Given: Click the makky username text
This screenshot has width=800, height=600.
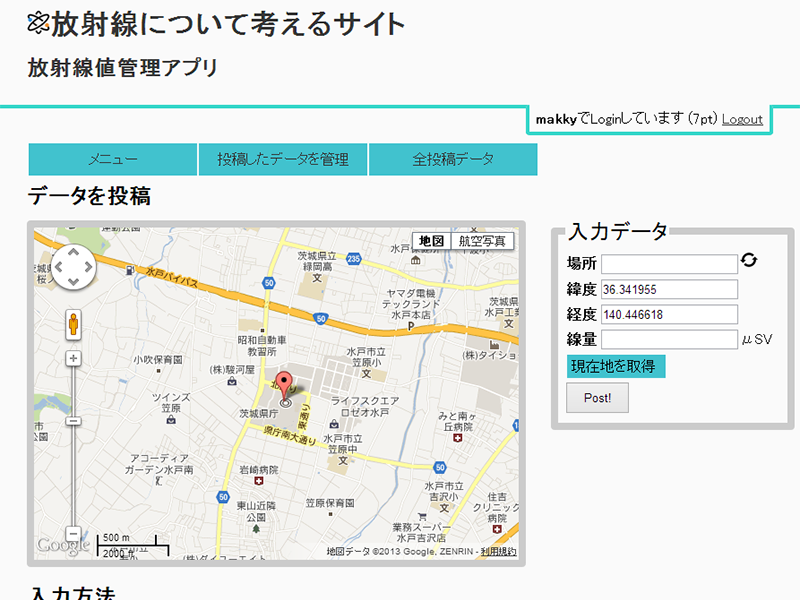Looking at the screenshot, I should coord(556,119).
